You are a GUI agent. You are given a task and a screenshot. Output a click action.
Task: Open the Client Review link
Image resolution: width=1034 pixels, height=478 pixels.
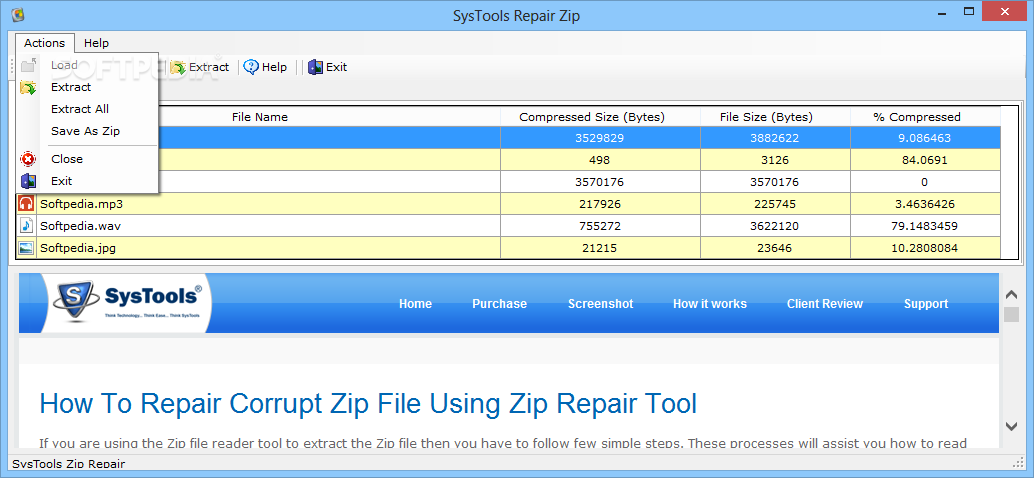tap(824, 304)
